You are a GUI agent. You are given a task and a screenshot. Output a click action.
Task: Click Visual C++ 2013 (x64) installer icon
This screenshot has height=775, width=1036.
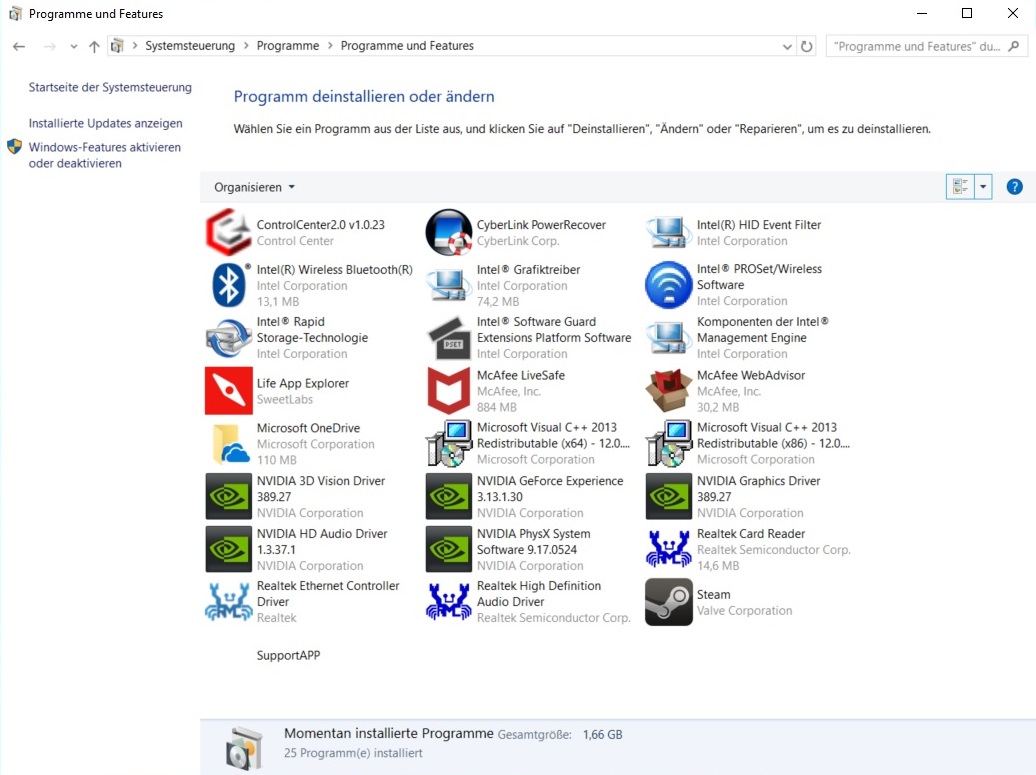[x=449, y=443]
